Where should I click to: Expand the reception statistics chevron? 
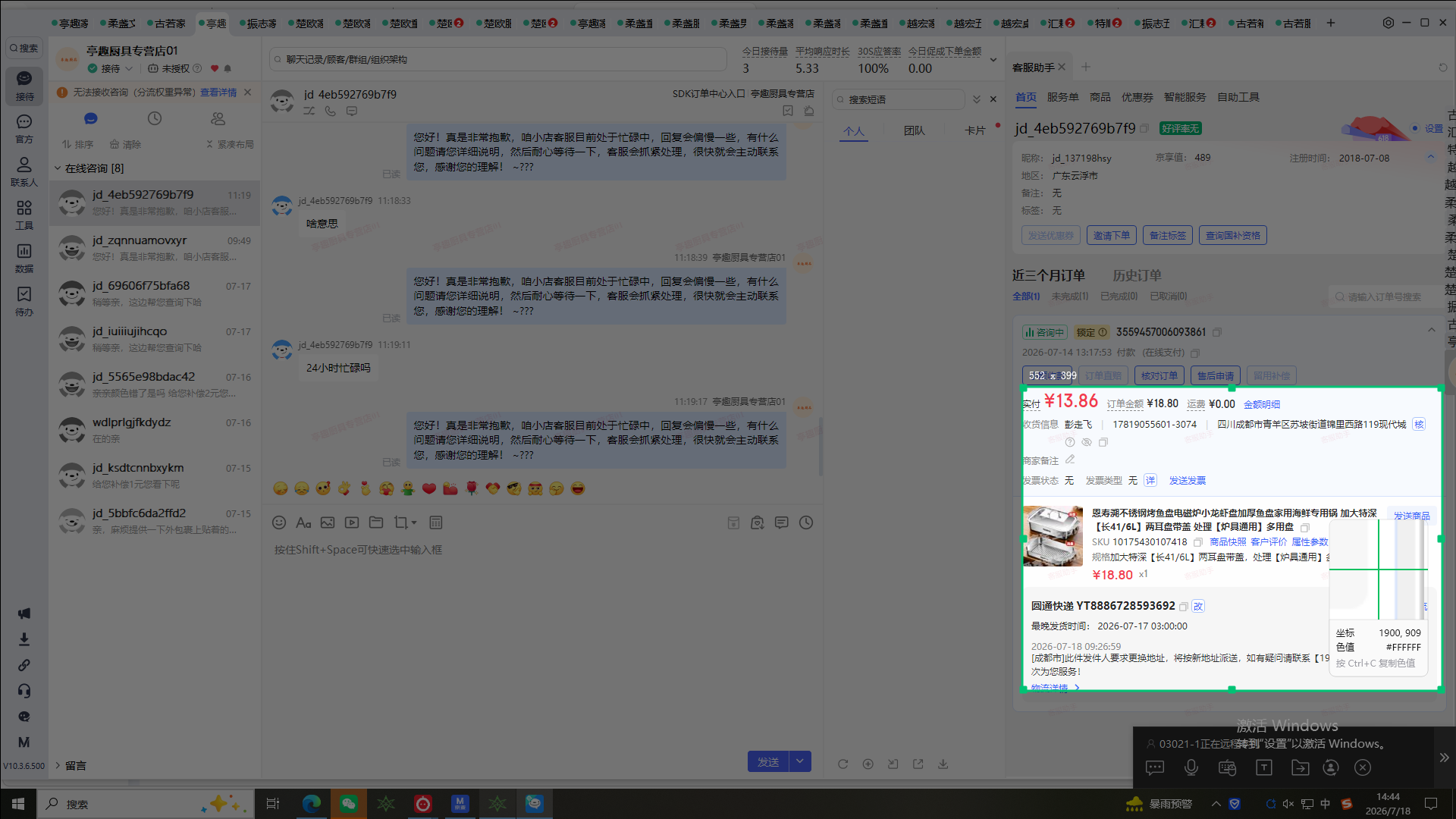993,60
